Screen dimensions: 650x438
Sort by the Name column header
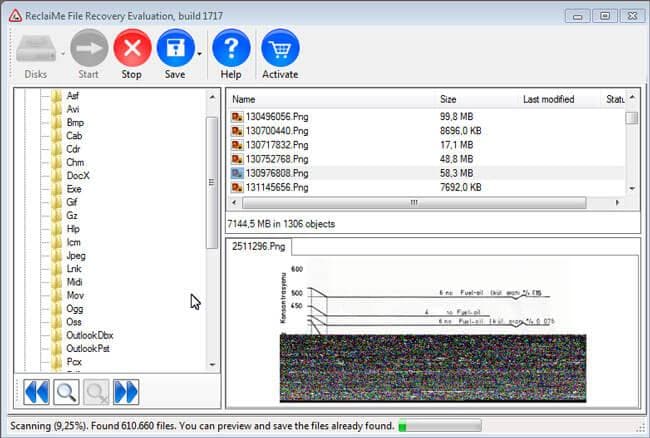[244, 99]
